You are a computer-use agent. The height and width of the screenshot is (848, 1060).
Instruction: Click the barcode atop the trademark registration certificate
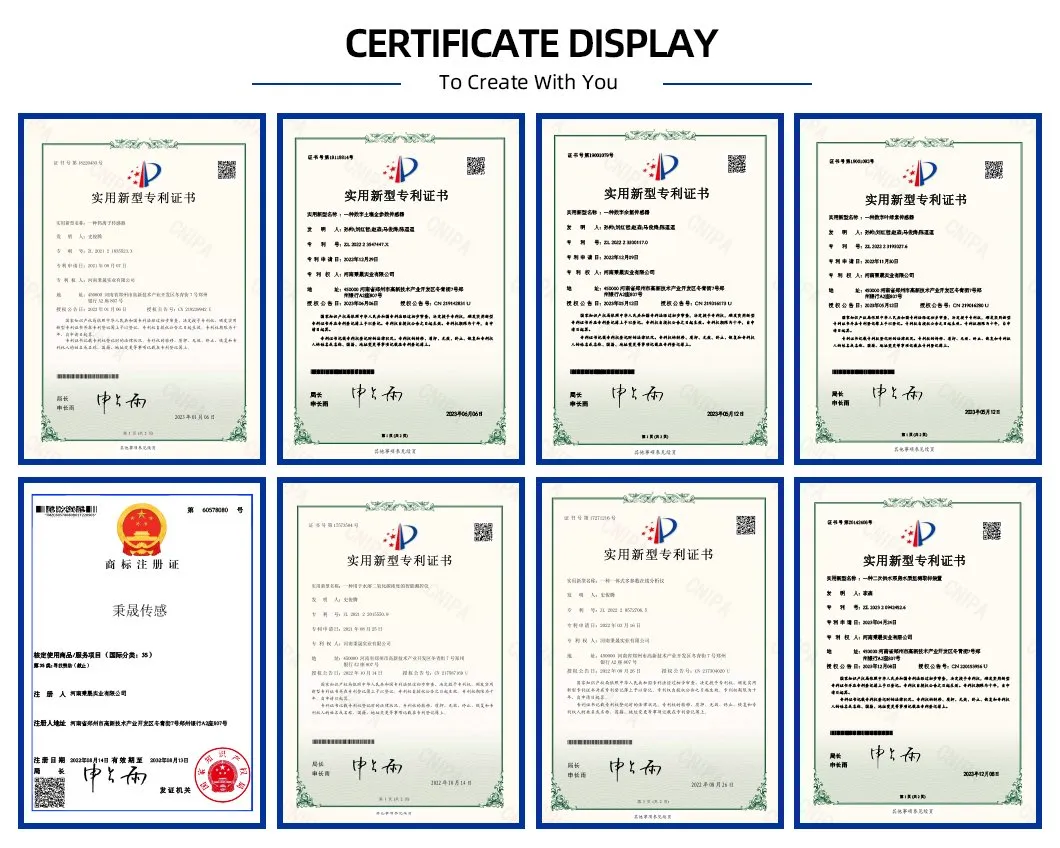tap(64, 510)
